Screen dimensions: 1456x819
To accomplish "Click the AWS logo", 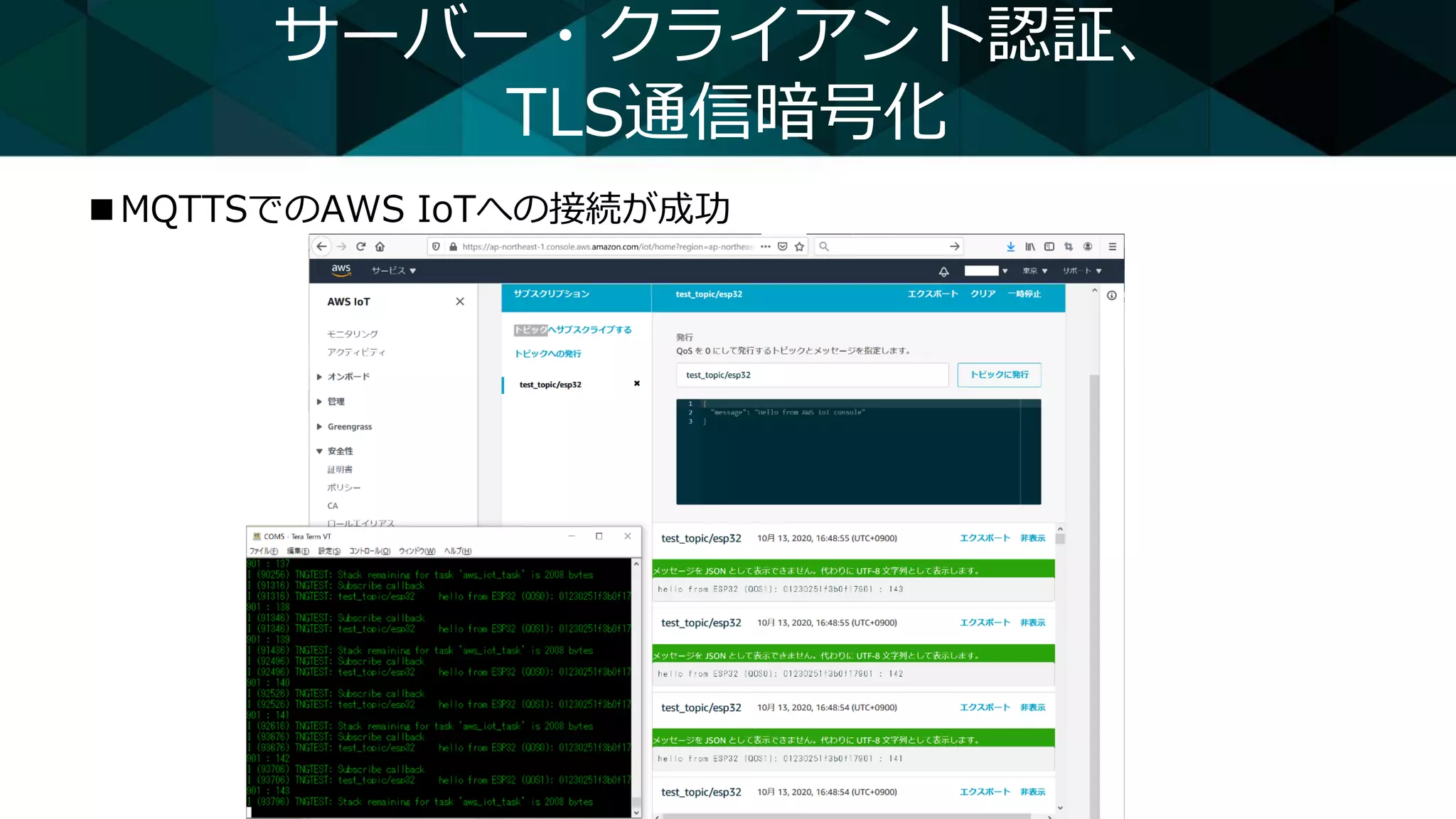I will click(x=341, y=270).
